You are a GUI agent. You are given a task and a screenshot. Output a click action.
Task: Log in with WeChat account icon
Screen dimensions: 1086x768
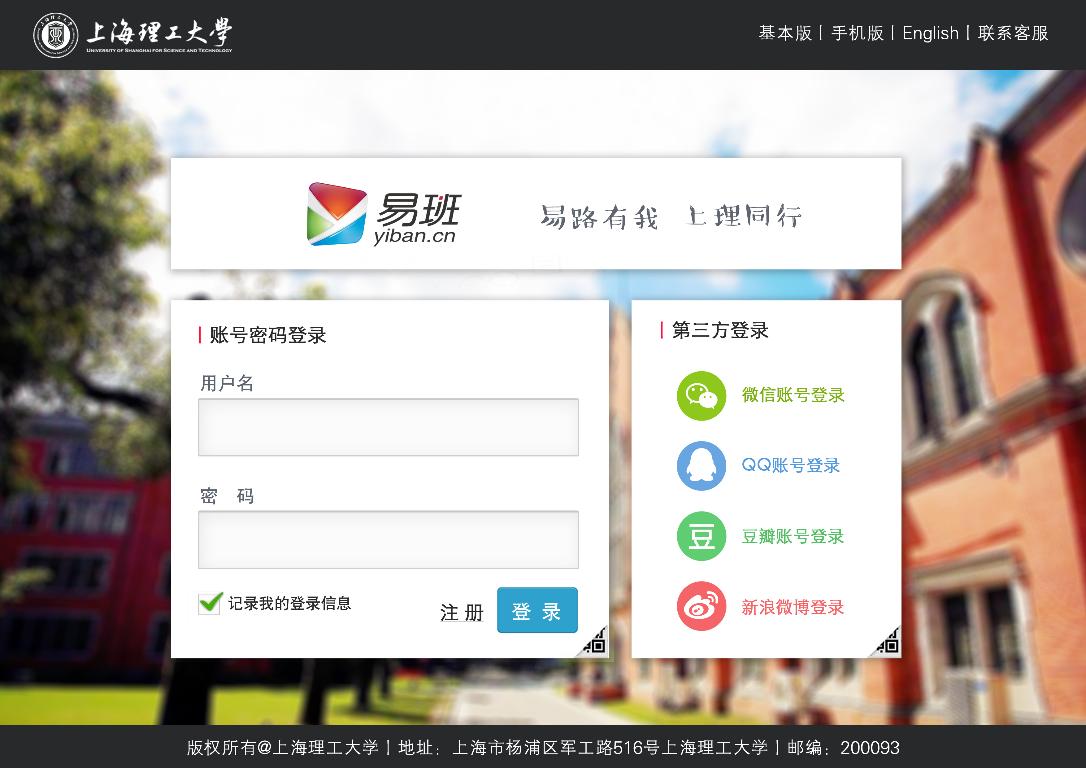701,396
